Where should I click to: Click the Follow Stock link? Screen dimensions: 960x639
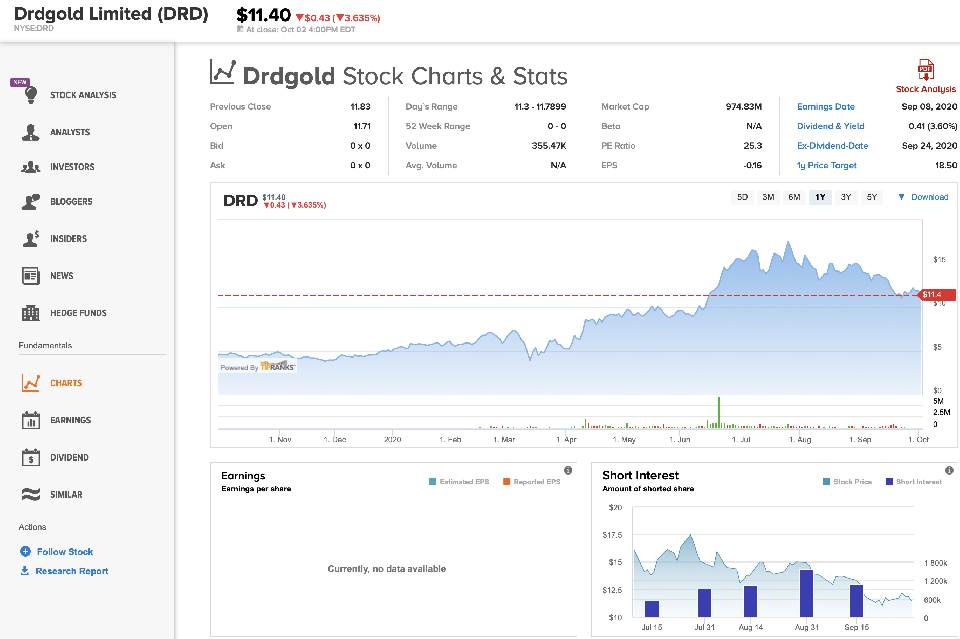64,551
